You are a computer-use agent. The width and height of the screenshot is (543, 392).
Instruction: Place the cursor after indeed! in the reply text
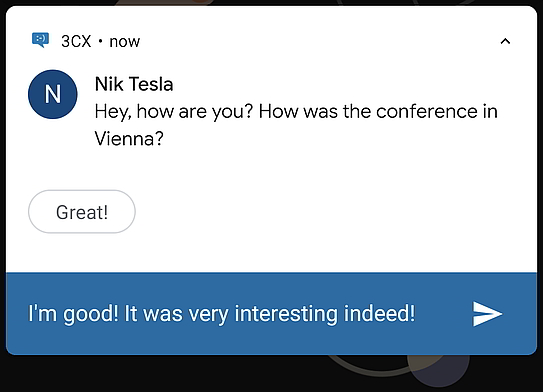(416, 314)
